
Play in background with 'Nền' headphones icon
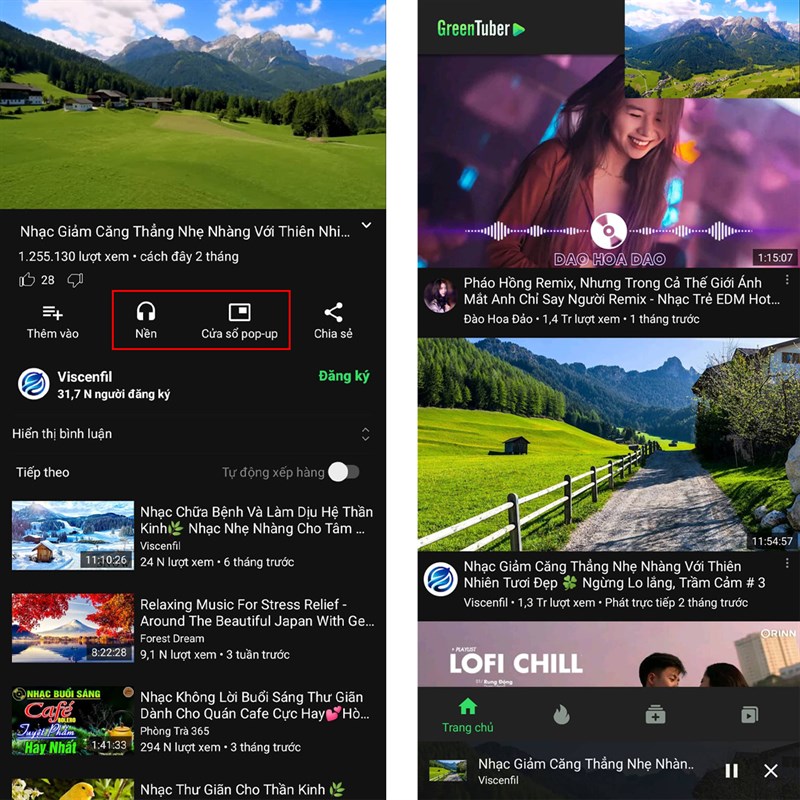[x=146, y=320]
